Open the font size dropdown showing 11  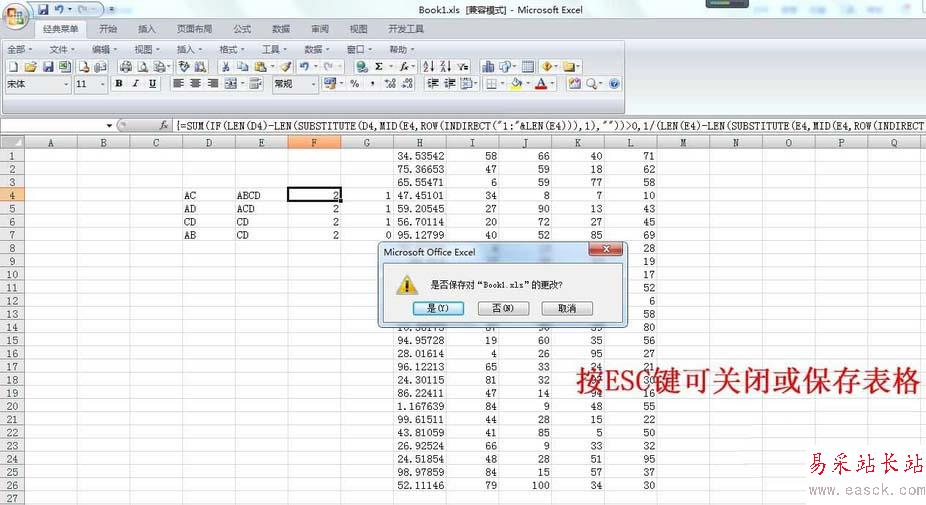click(102, 84)
